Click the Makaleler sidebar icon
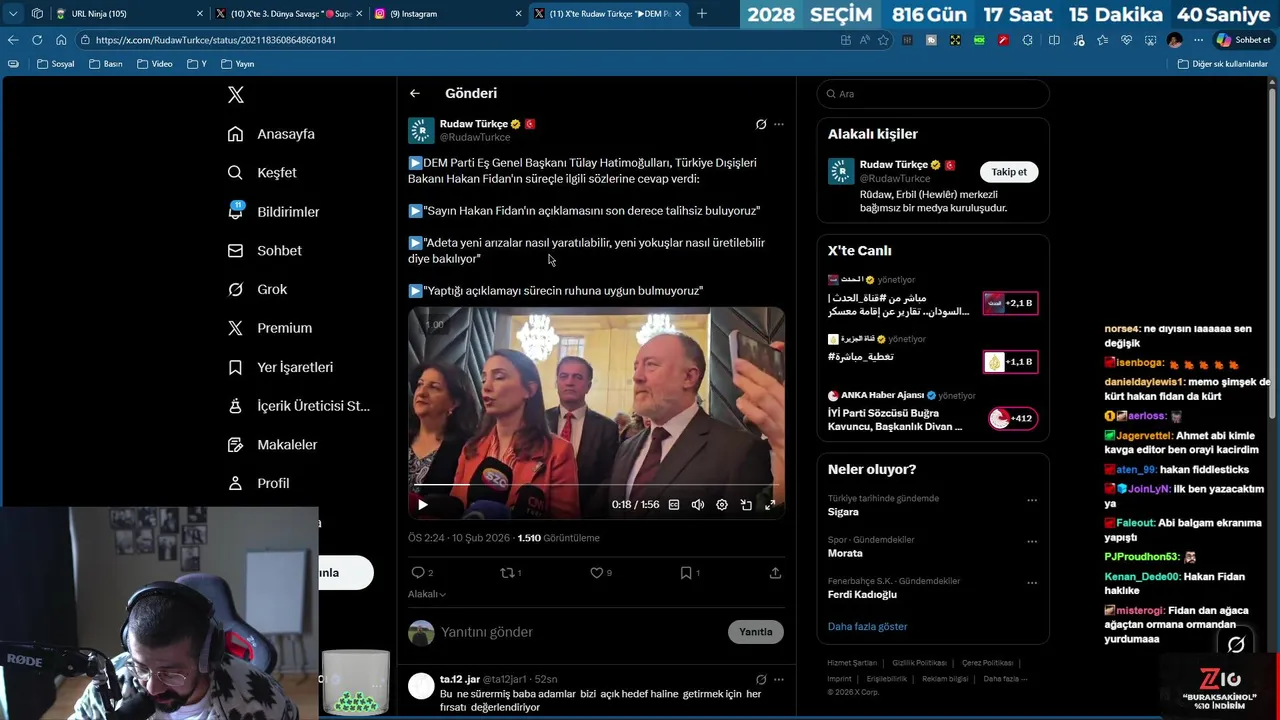Screen dimensions: 1280x720 235,444
